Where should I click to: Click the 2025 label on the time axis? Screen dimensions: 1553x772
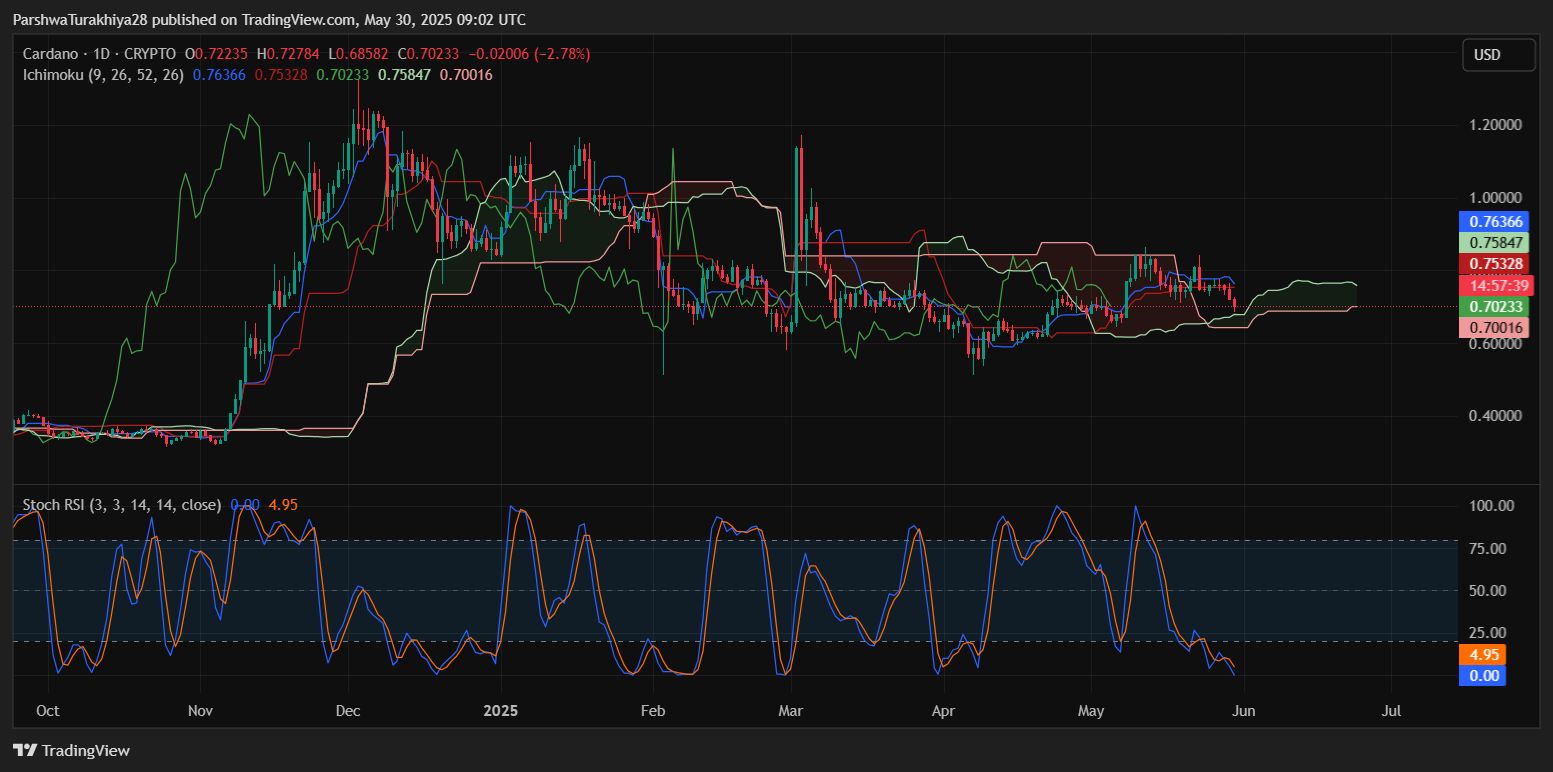[x=500, y=711]
